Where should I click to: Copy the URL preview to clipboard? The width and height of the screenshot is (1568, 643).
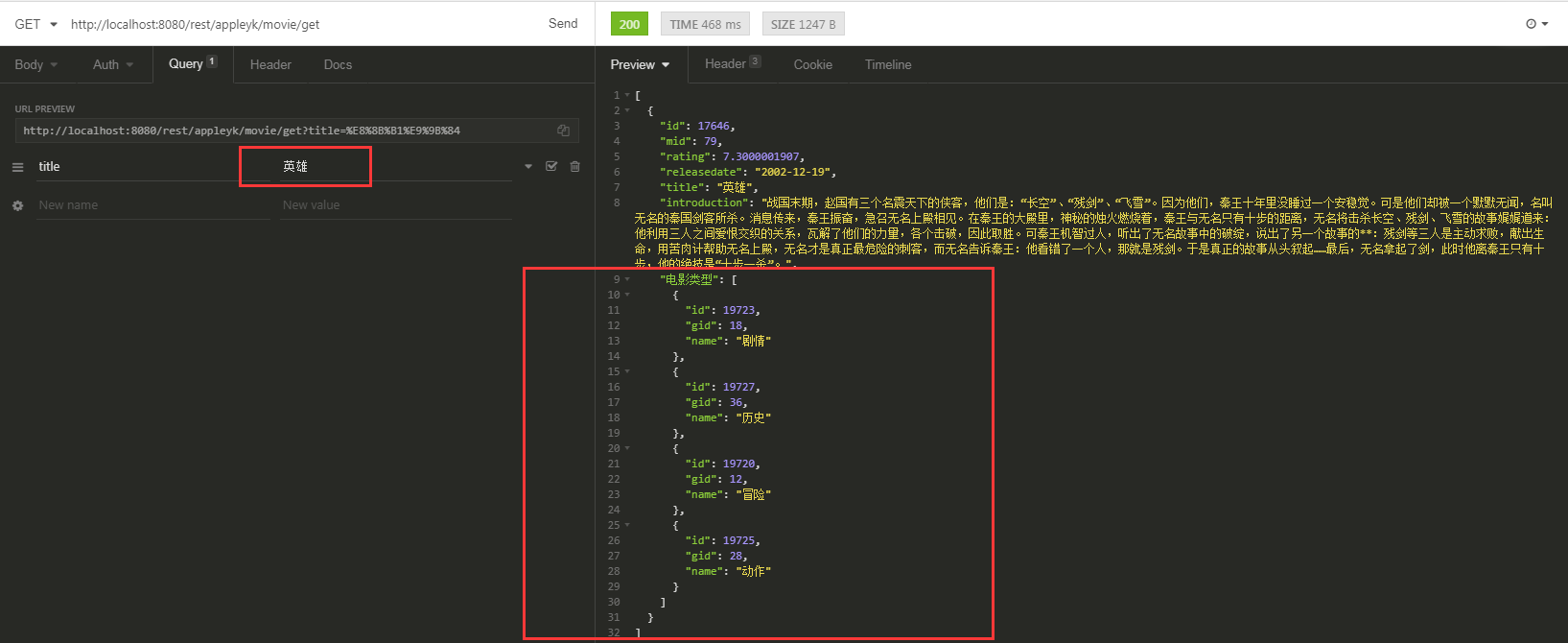[x=563, y=131]
